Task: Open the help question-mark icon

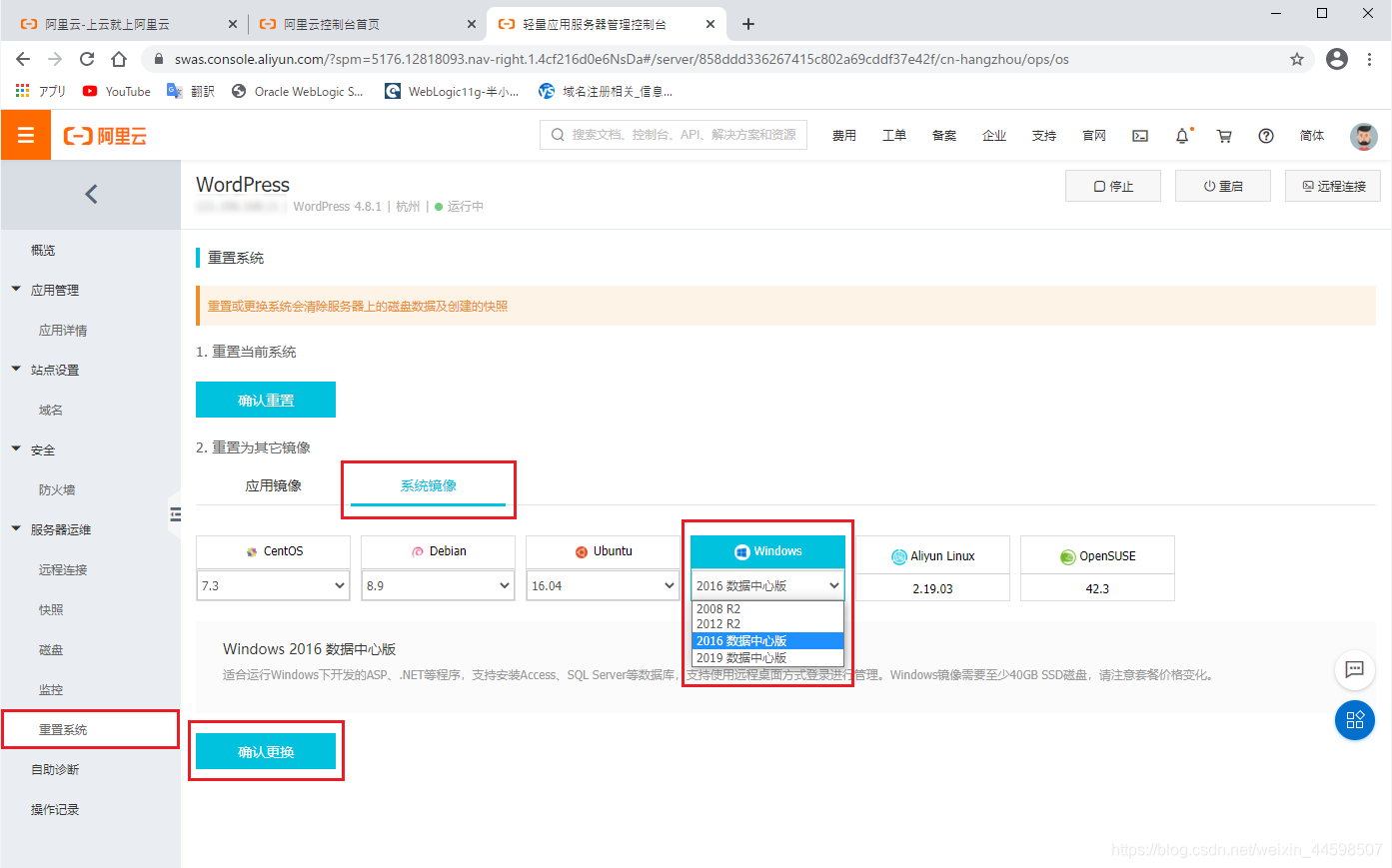Action: tap(1266, 136)
